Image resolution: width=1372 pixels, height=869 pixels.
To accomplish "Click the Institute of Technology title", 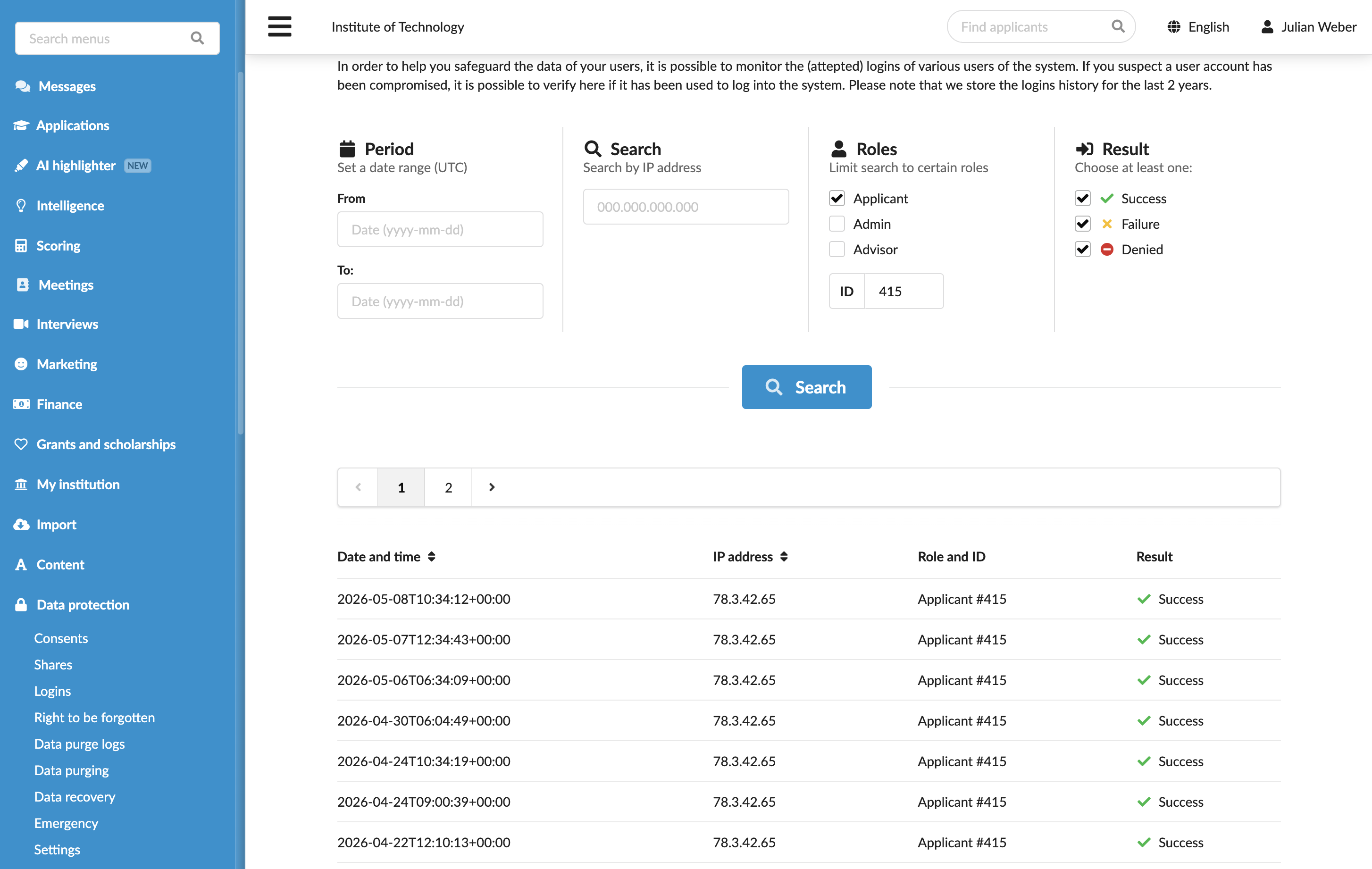I will click(398, 27).
